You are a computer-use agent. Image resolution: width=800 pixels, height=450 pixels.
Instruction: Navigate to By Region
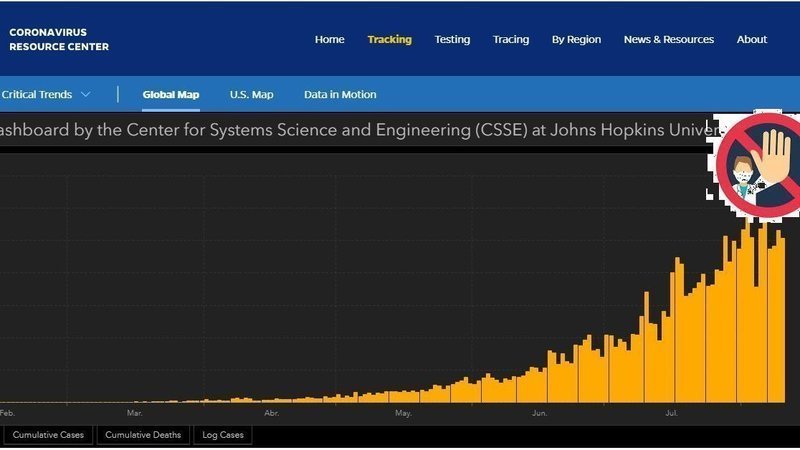pos(576,40)
